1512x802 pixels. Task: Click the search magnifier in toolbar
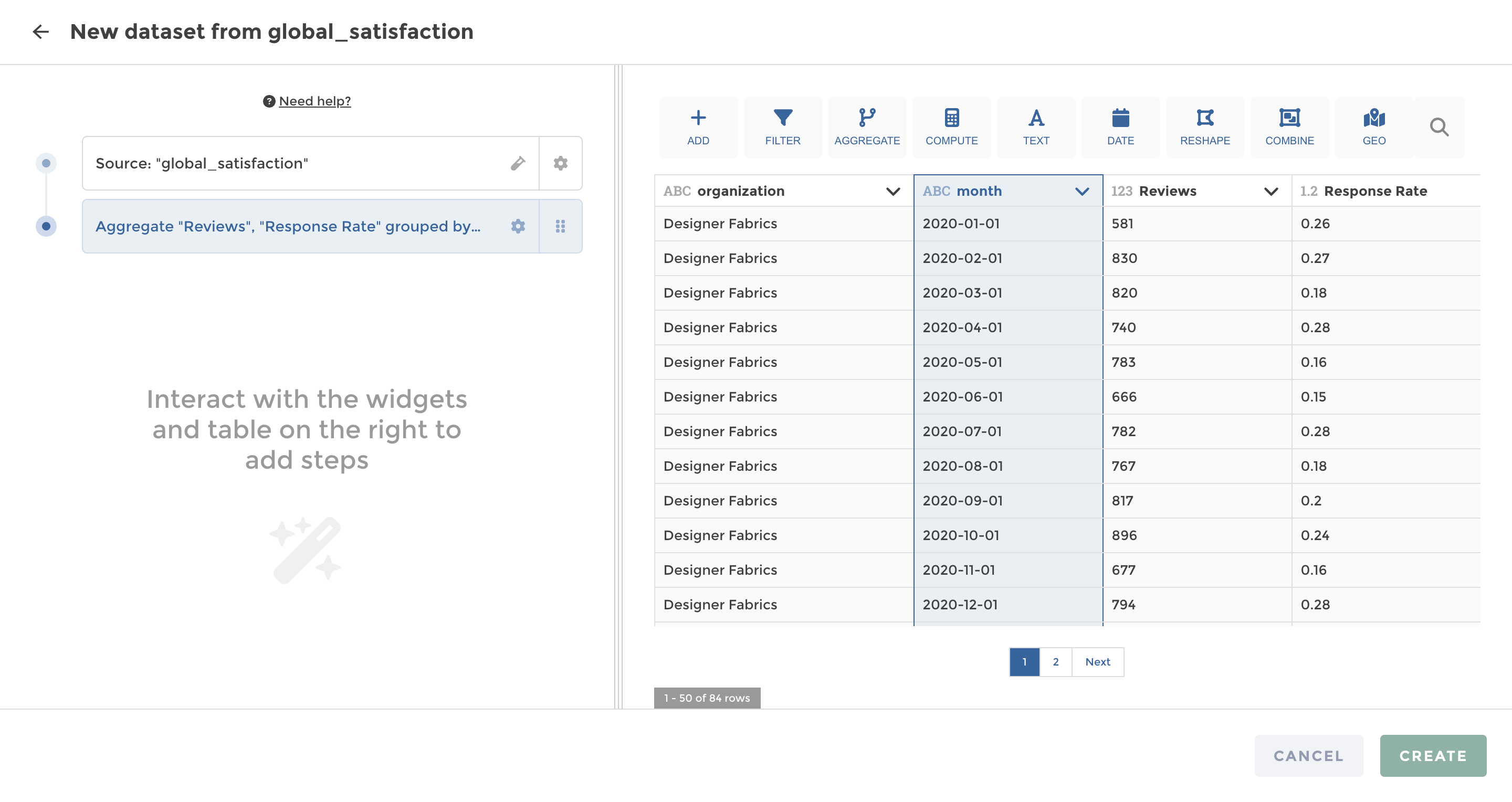tap(1438, 126)
